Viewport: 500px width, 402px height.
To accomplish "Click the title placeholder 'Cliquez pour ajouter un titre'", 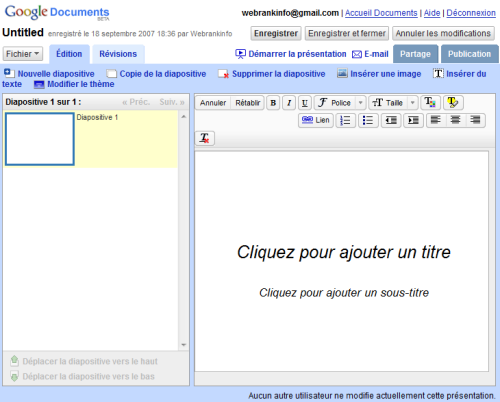I will (344, 252).
